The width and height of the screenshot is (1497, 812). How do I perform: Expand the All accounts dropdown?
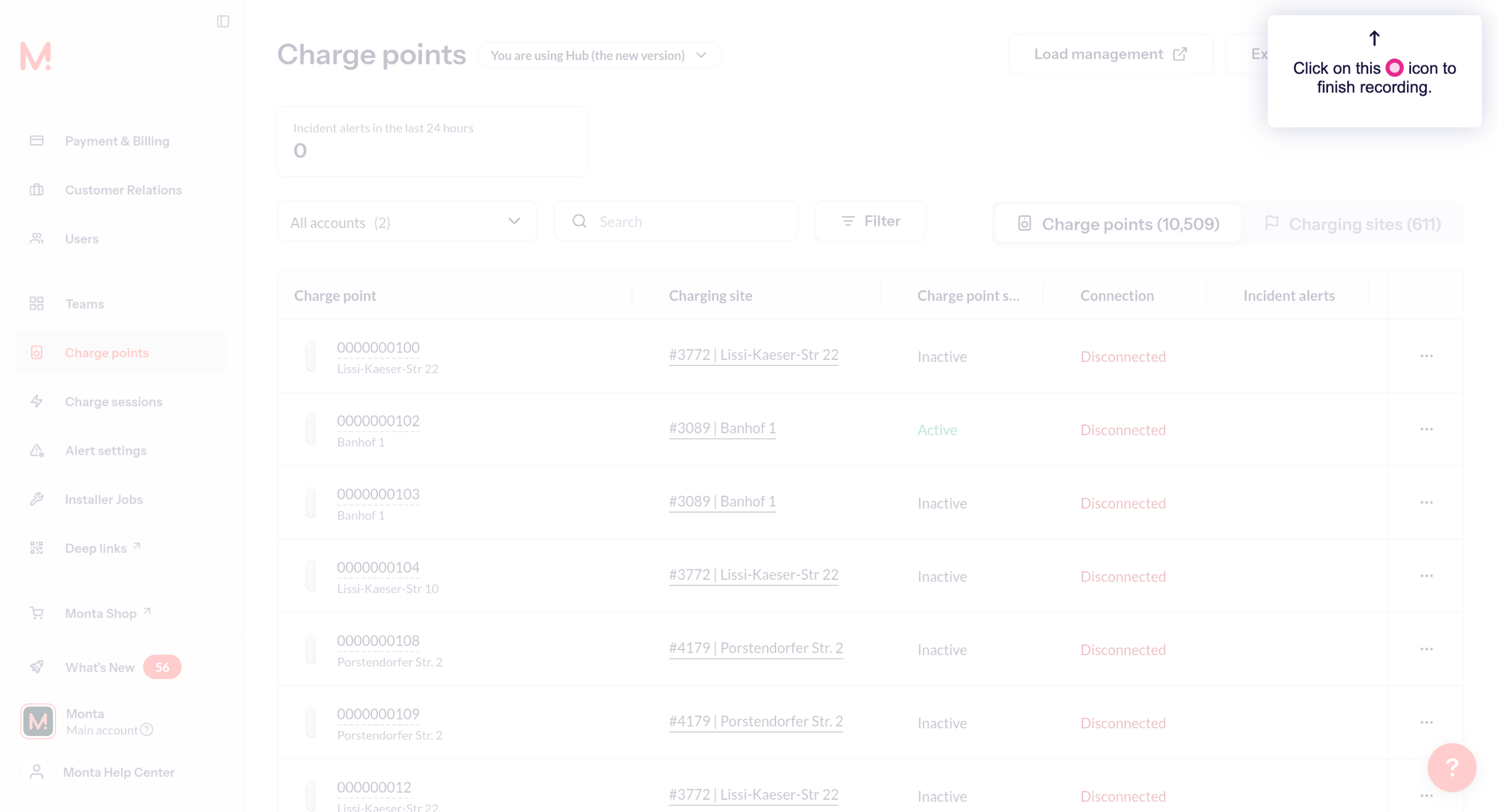[407, 222]
